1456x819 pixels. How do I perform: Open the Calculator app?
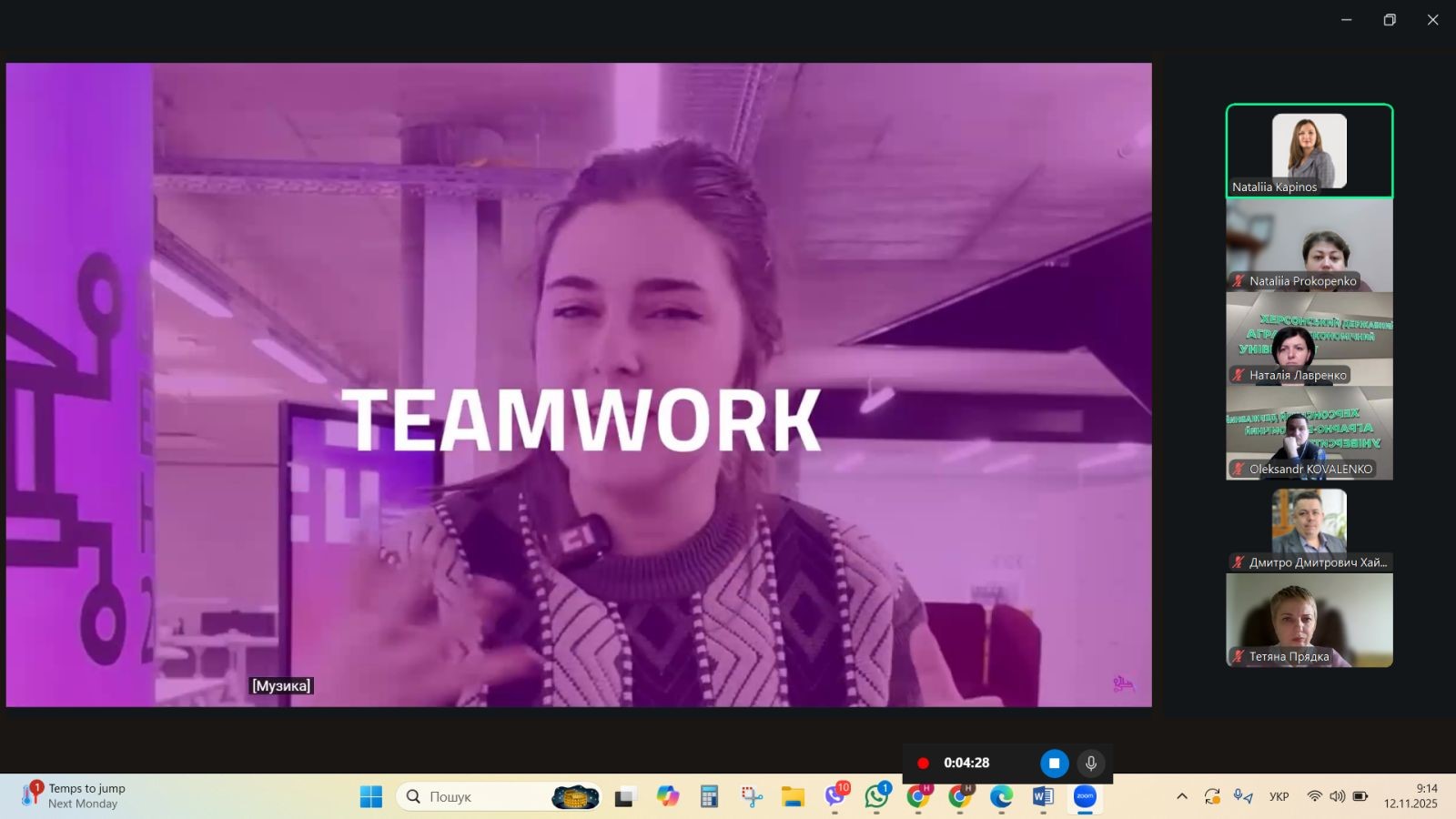(x=710, y=796)
